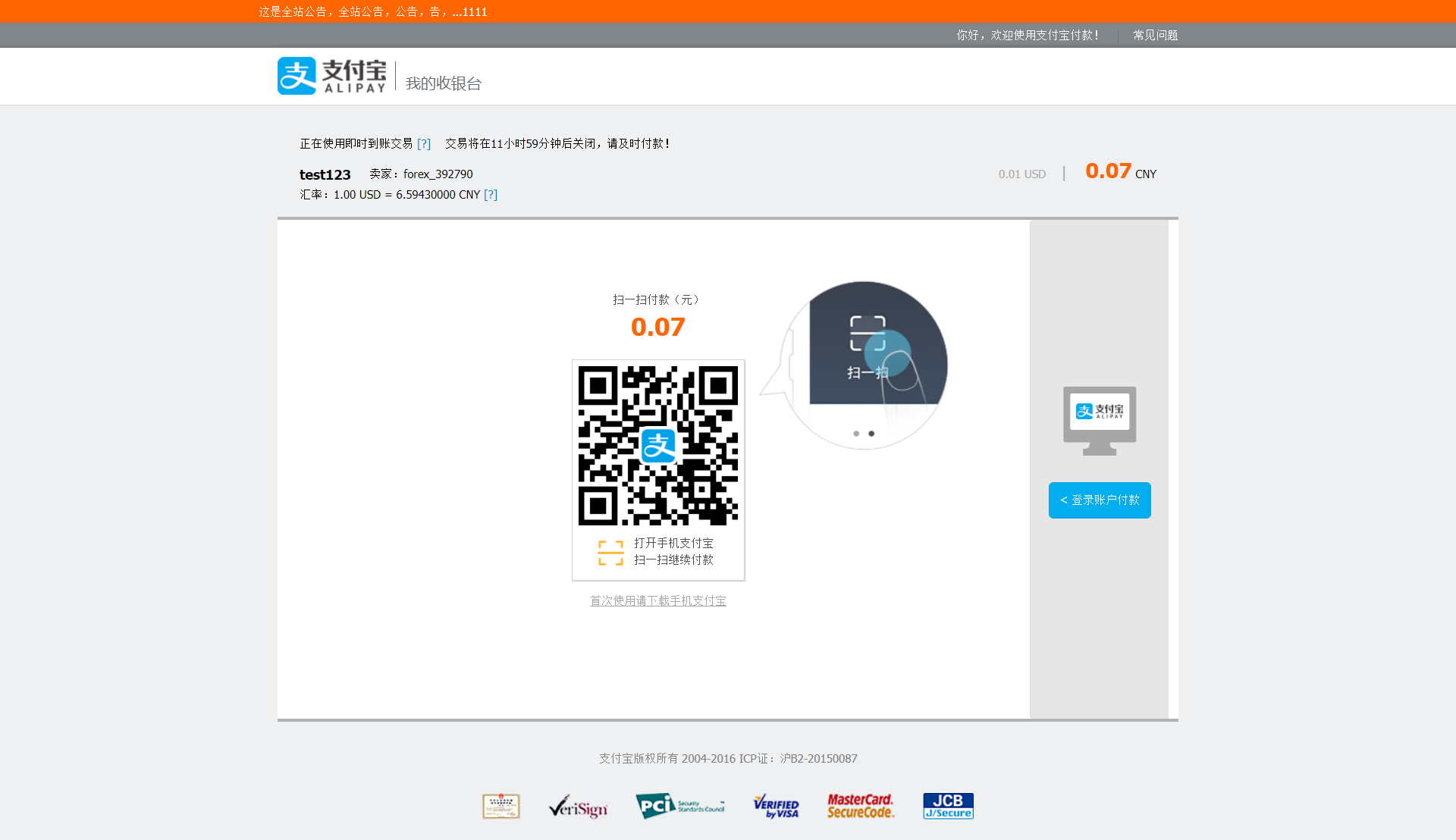Click the Alipay monitor icon in right sidebar
Image resolution: width=1456 pixels, height=840 pixels.
1099,419
